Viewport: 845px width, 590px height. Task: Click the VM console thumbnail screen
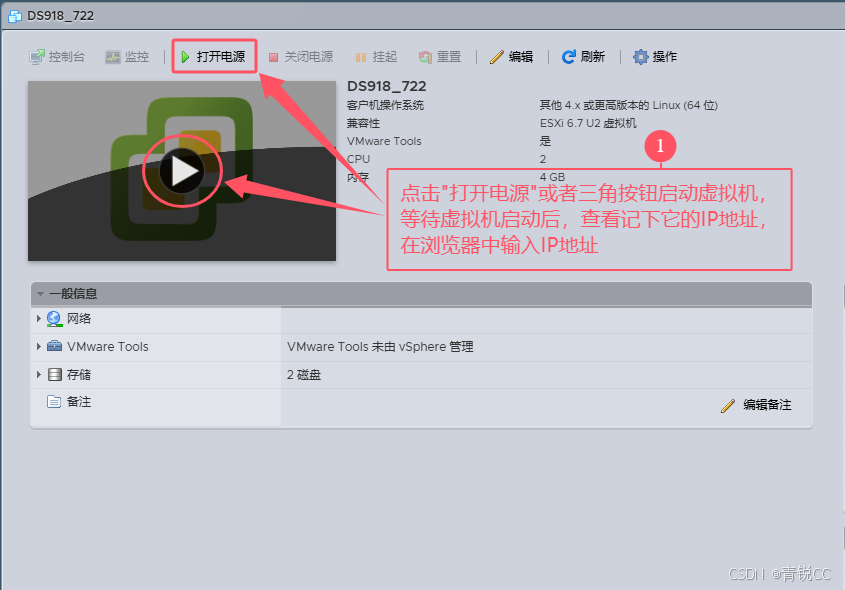click(182, 171)
